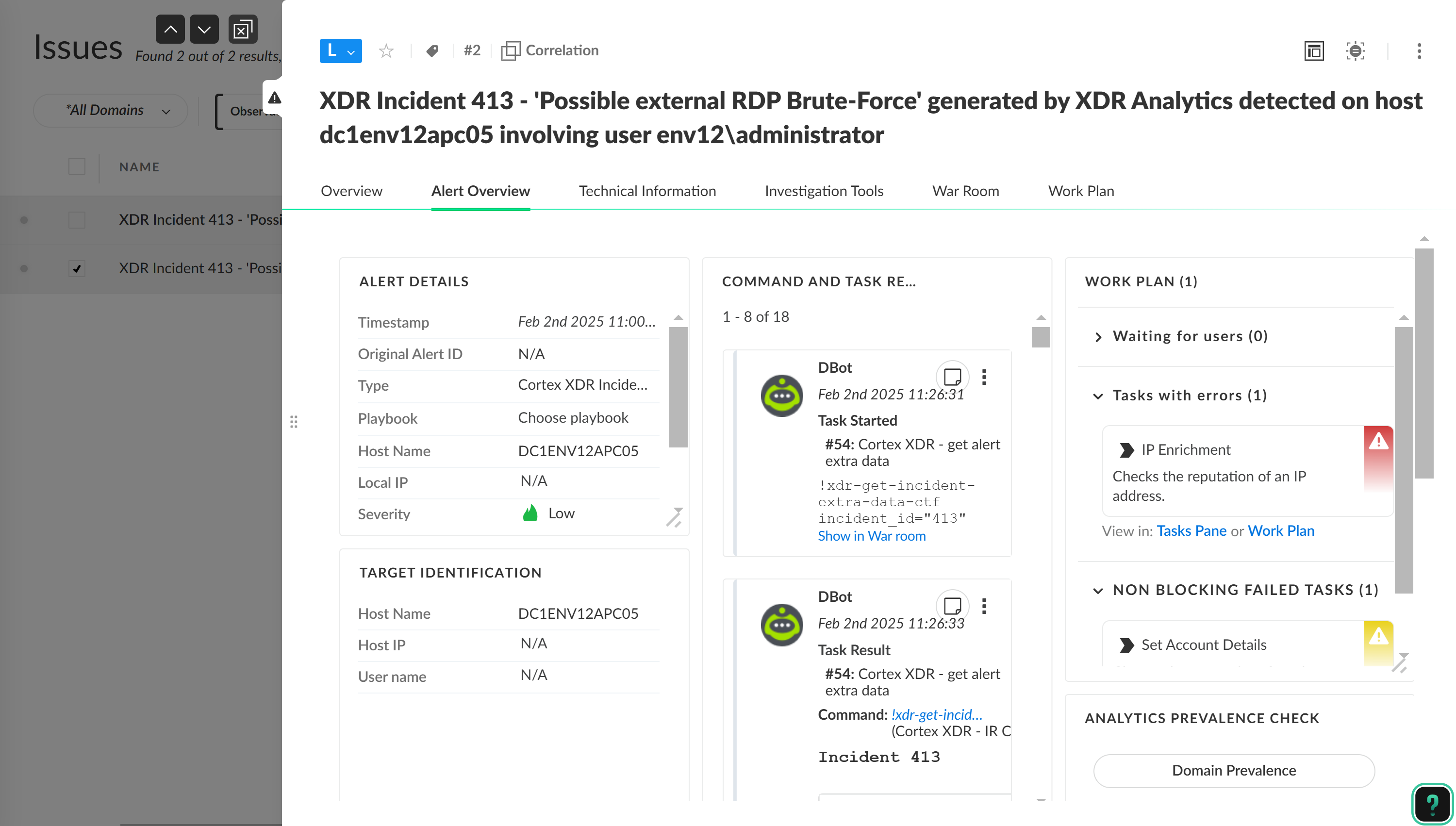Open the tags icon in header
Screen dimensions: 1456x826
(432, 51)
